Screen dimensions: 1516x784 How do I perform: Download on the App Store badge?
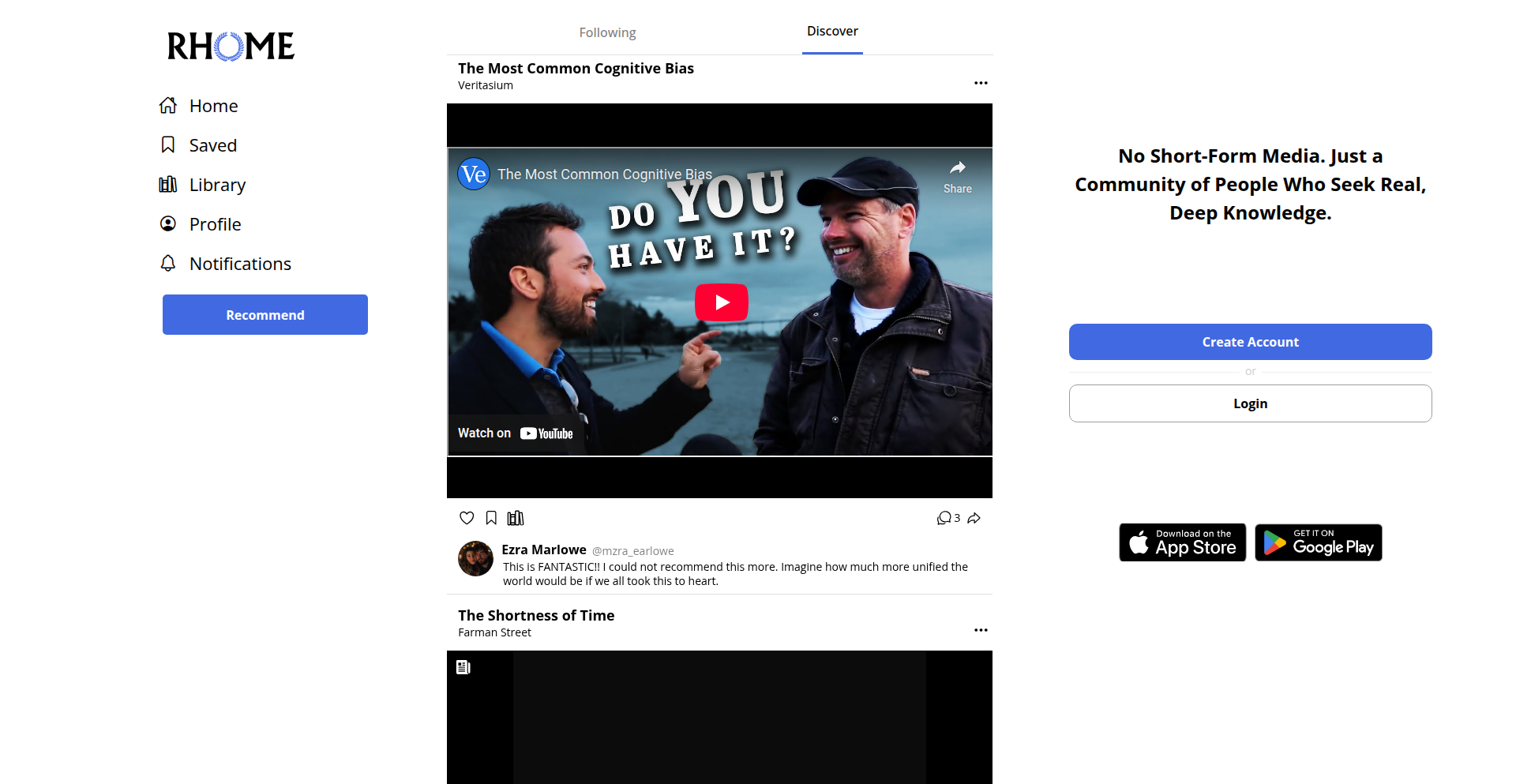pyautogui.click(x=1183, y=542)
